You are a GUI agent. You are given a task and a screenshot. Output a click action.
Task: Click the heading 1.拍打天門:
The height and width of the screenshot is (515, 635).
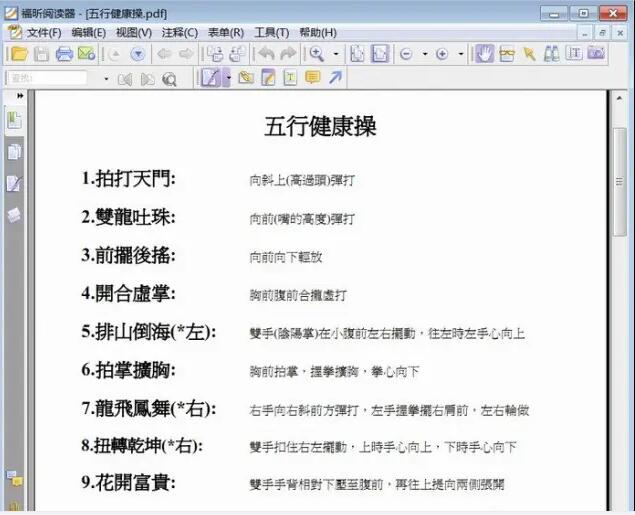pyautogui.click(x=128, y=179)
